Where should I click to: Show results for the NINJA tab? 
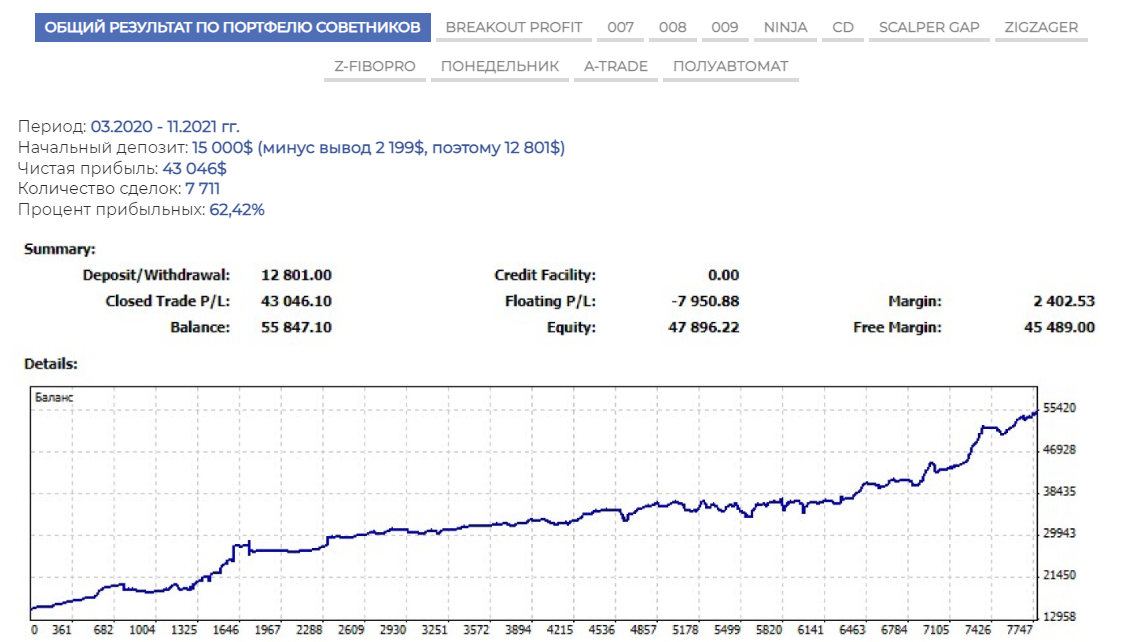click(x=785, y=27)
